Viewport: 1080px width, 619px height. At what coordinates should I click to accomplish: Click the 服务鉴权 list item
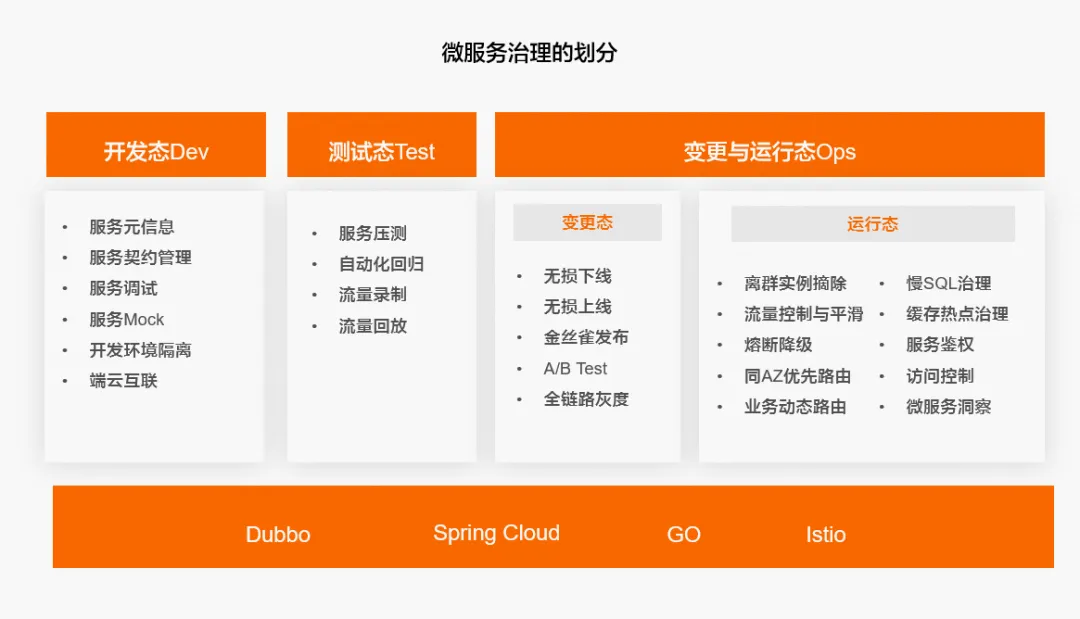click(x=939, y=345)
